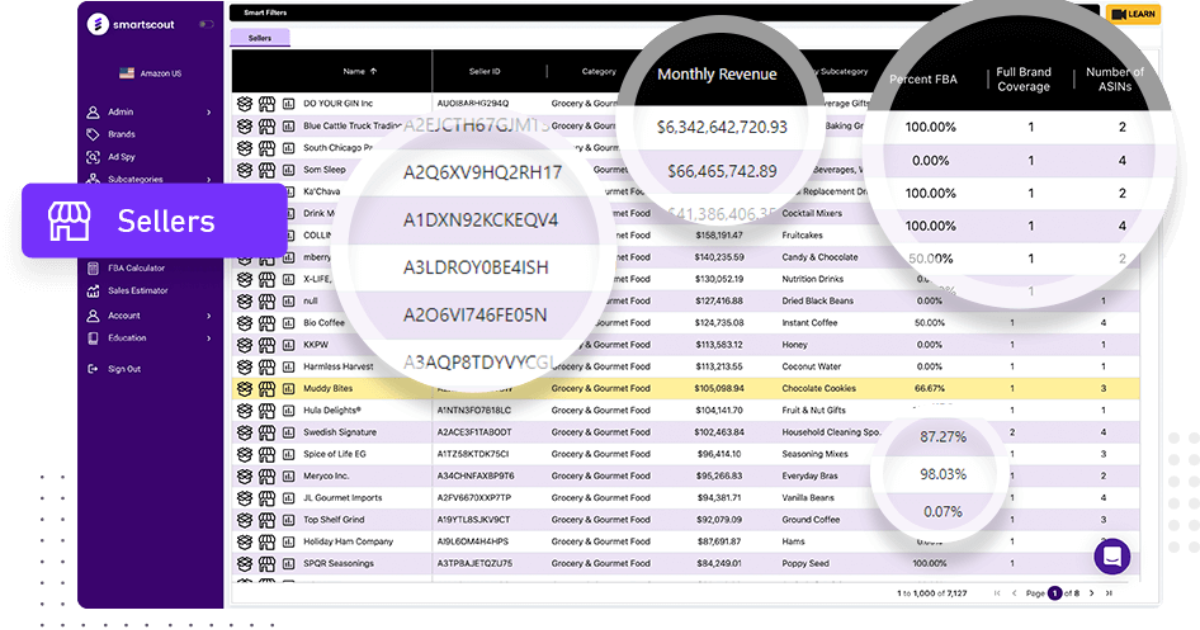Click the Full Brand Coverage column header
This screenshot has height=630, width=1200.
click(1023, 79)
